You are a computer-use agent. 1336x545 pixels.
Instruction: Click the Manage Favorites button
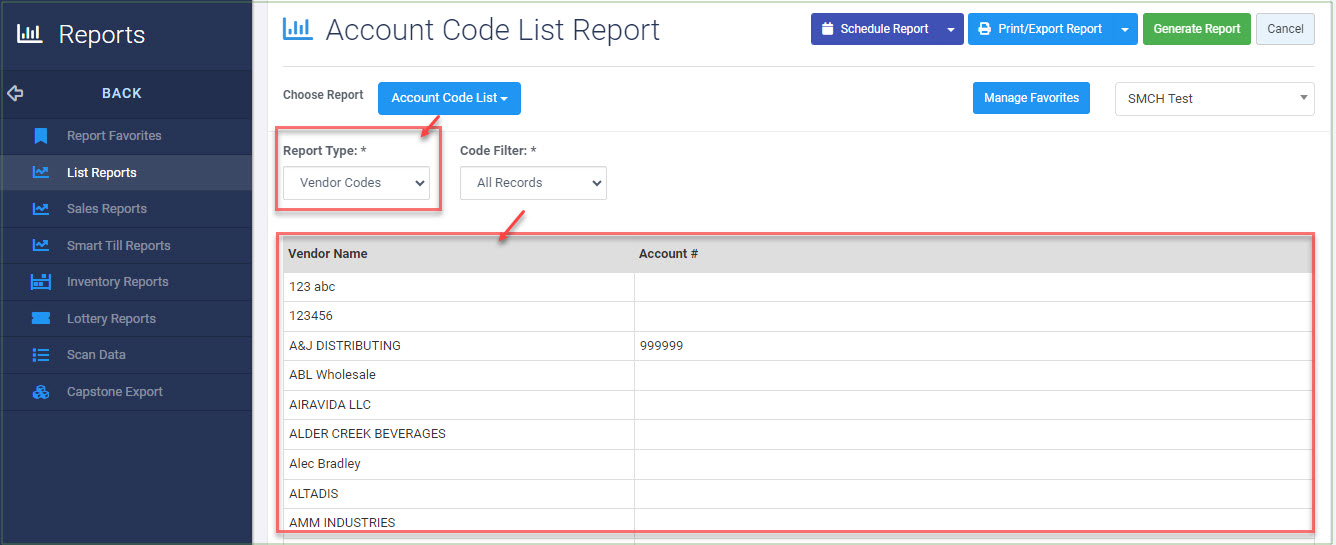point(1031,98)
